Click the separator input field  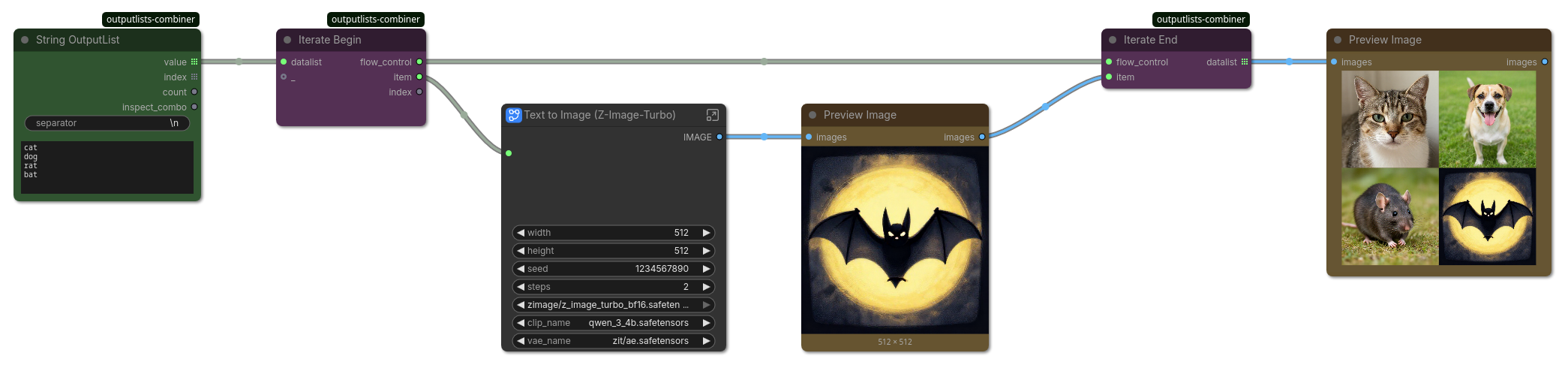click(107, 123)
